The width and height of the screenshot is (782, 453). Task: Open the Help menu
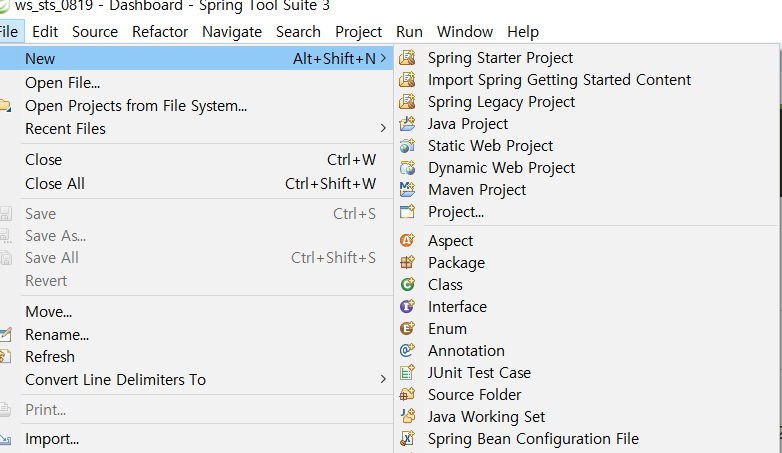pyautogui.click(x=523, y=32)
